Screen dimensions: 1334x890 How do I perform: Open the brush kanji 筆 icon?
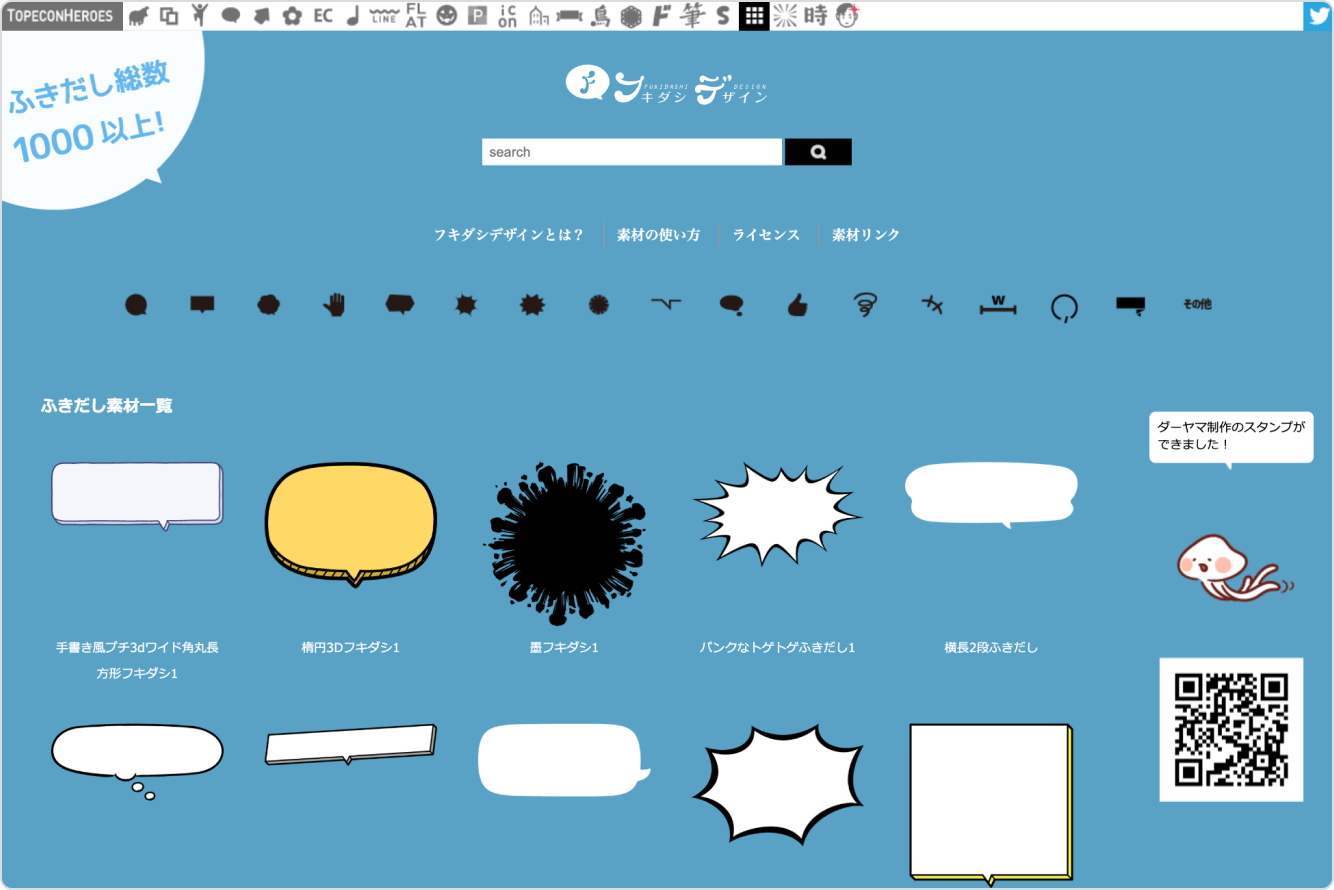pyautogui.click(x=692, y=16)
